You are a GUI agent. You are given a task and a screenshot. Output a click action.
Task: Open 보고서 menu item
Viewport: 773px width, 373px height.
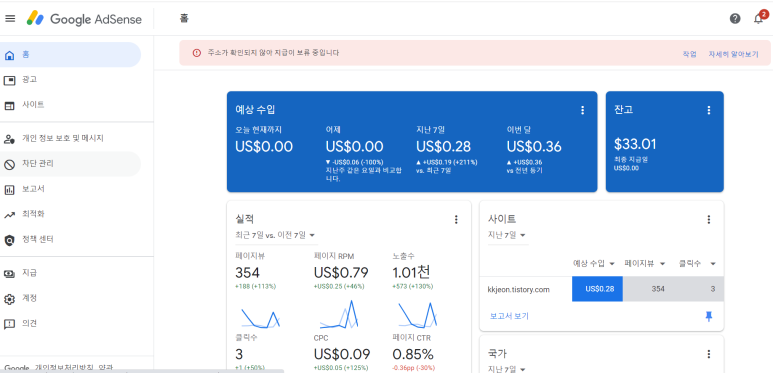70,189
